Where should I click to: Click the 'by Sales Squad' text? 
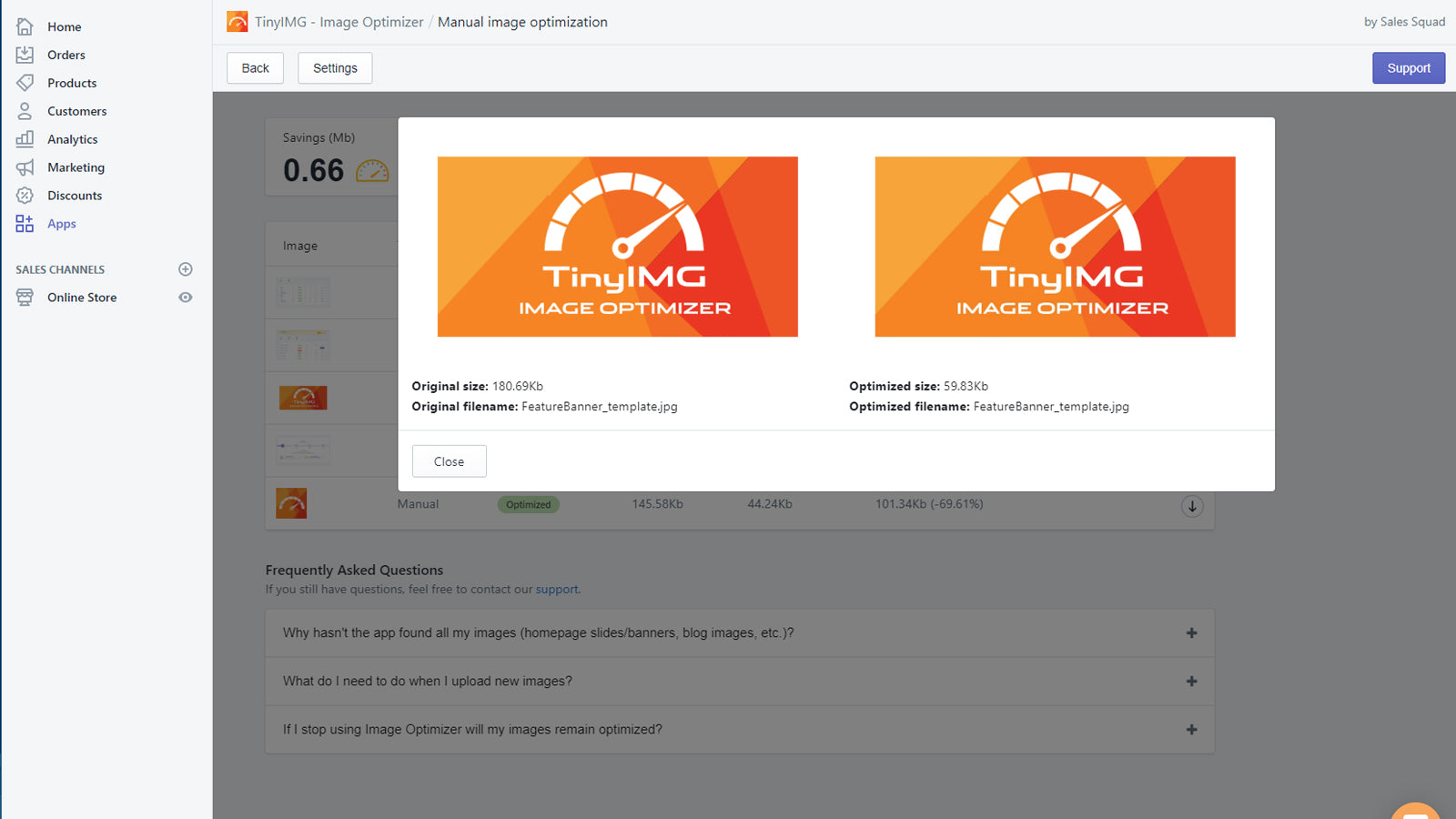[x=1404, y=22]
